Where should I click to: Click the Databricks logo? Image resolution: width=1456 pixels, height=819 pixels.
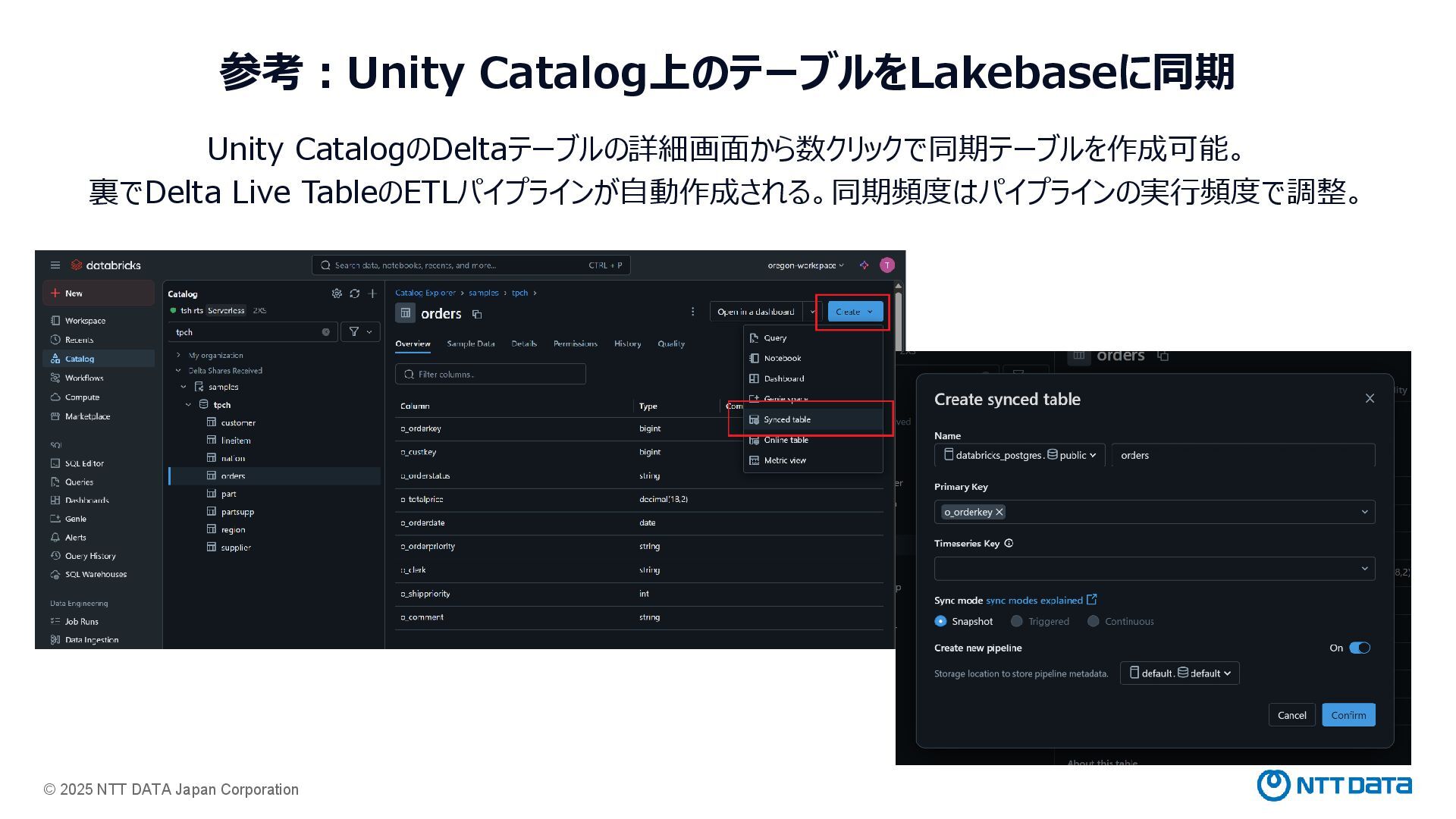click(106, 265)
